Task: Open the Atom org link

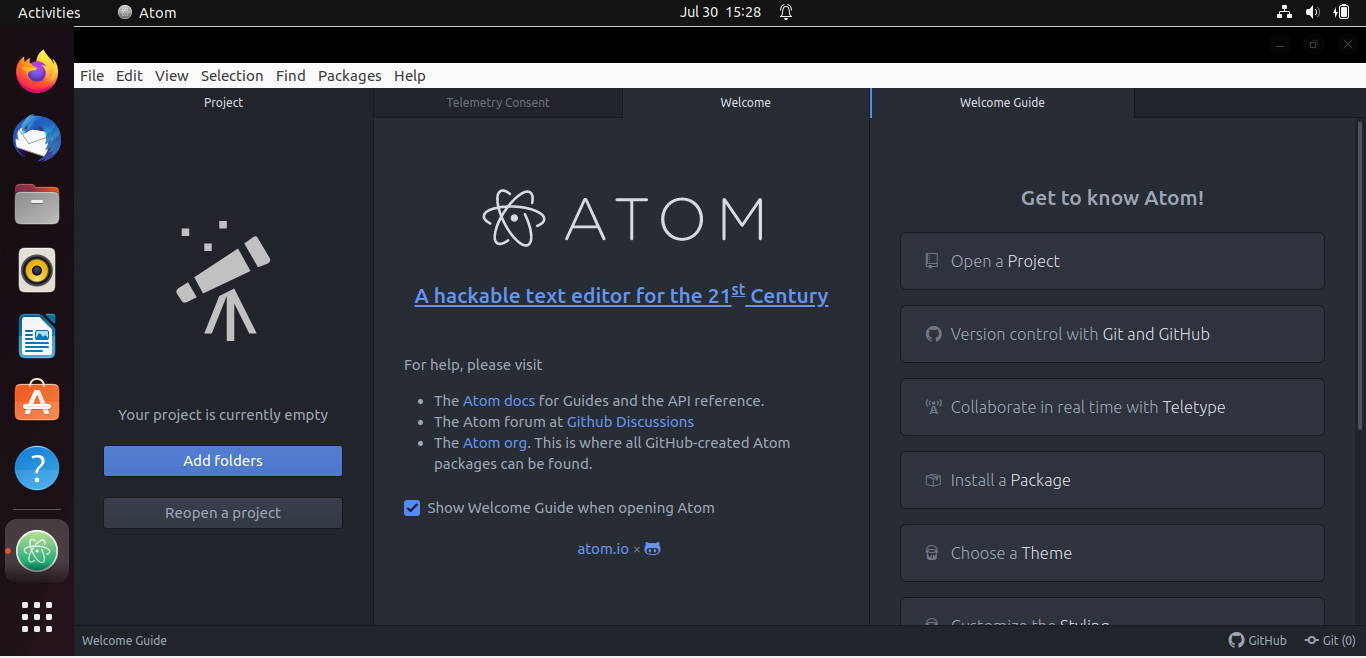Action: tap(494, 443)
